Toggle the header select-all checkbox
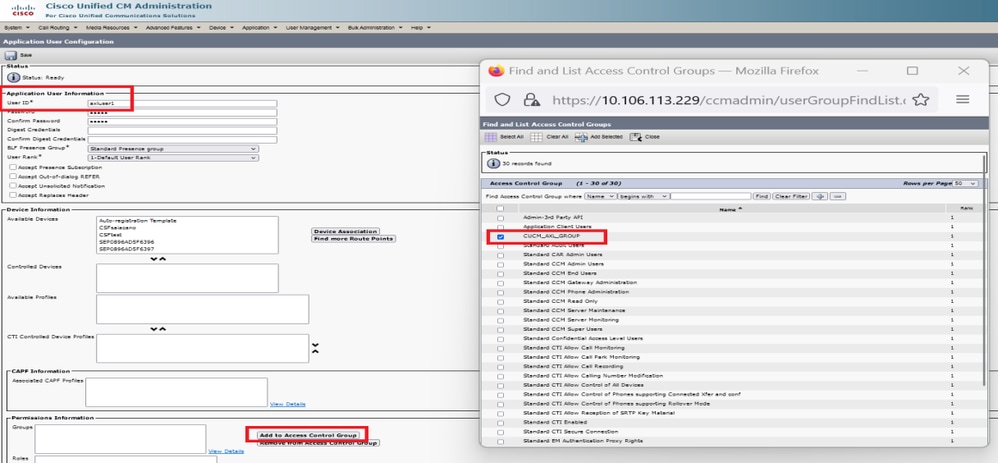Screen dimensions: 998x463 (500, 208)
